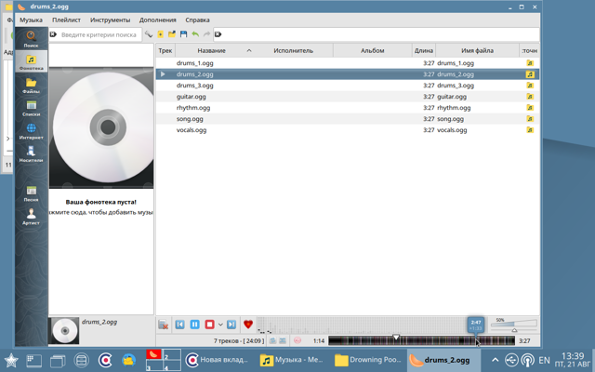Open the Поиск search sidebar tab

pos(31,39)
